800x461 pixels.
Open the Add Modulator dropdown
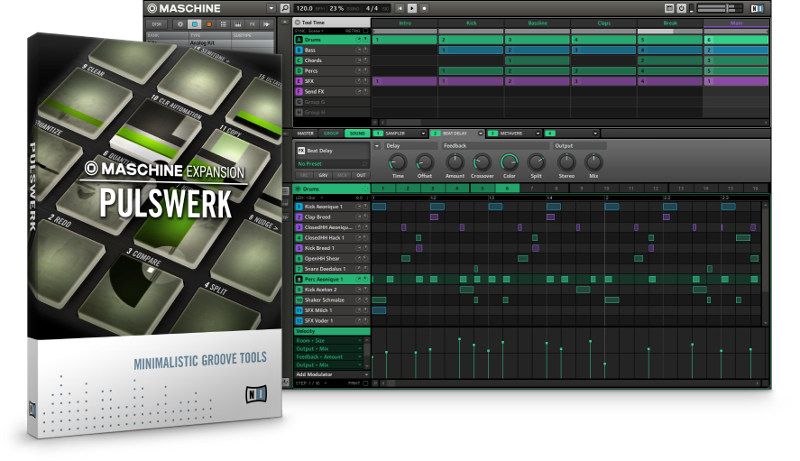tap(332, 374)
